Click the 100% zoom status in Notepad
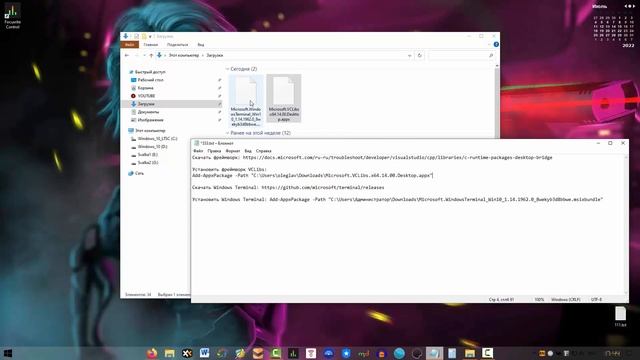The height and width of the screenshot is (360, 640). pos(539,300)
